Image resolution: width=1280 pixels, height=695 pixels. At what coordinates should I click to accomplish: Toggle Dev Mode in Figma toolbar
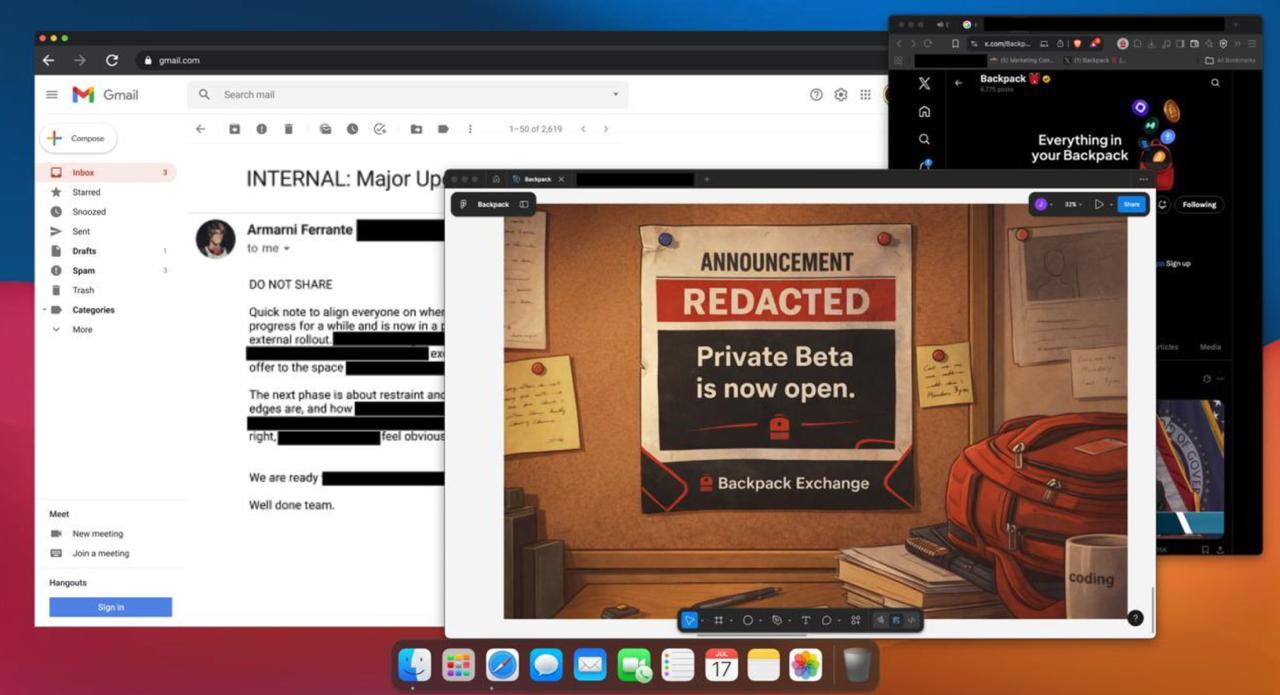[x=911, y=620]
